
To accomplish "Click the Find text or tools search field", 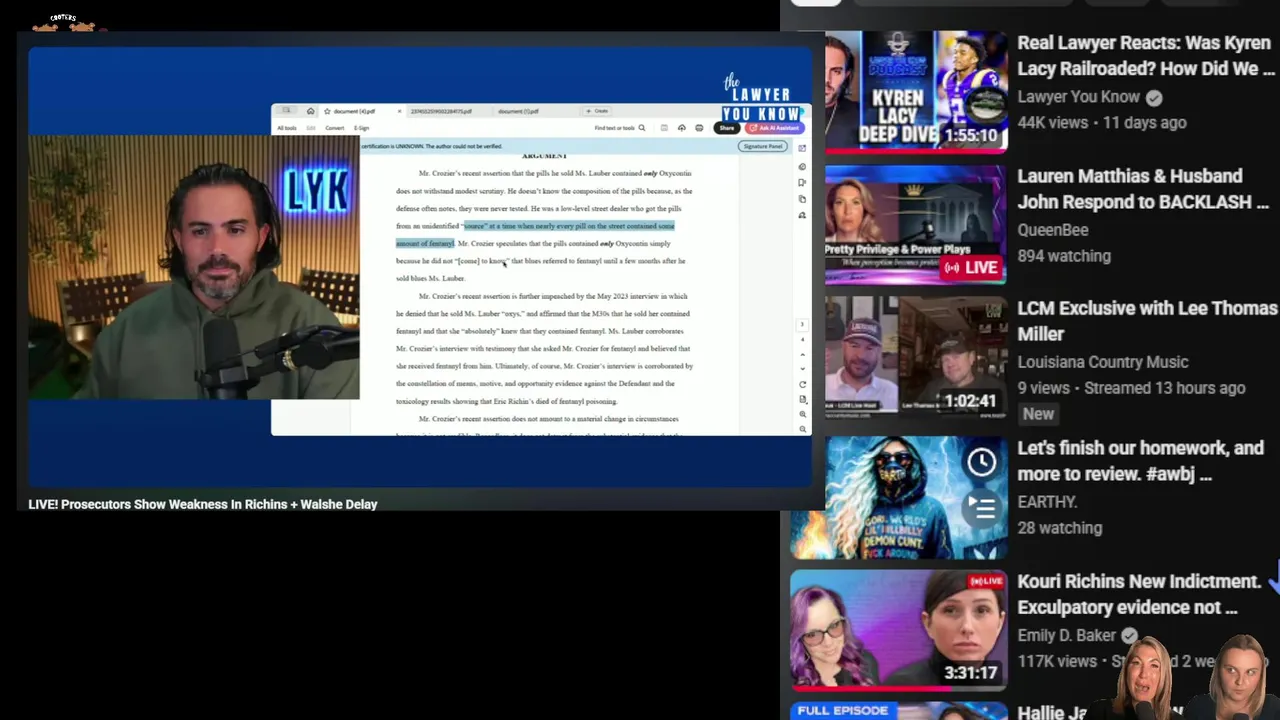I will pyautogui.click(x=620, y=128).
